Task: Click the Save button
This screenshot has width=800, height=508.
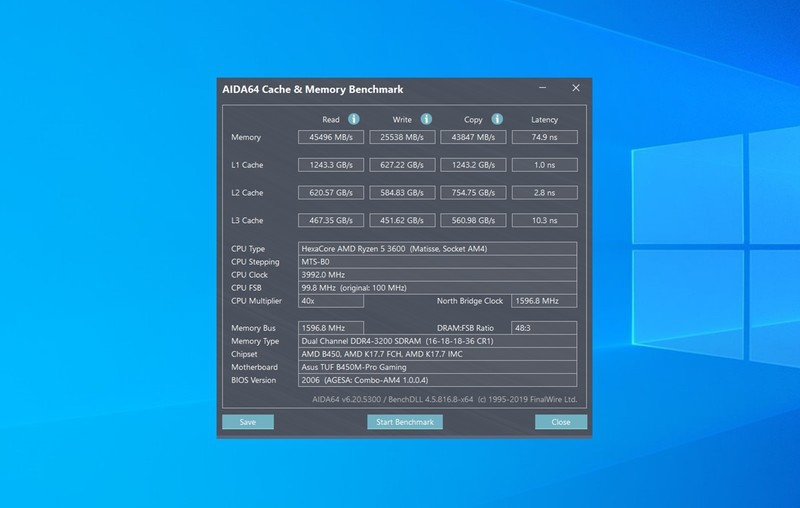Action: click(247, 422)
